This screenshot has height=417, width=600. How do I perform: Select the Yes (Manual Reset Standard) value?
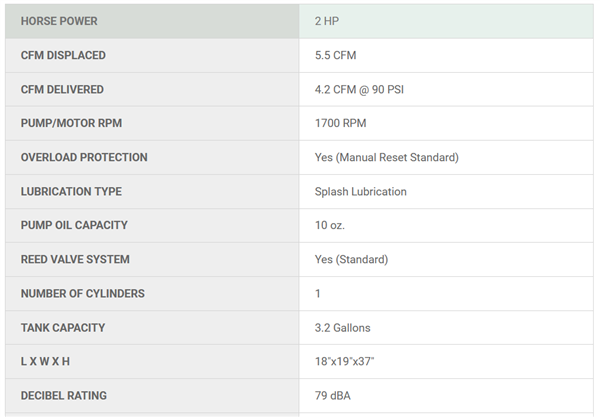(386, 157)
